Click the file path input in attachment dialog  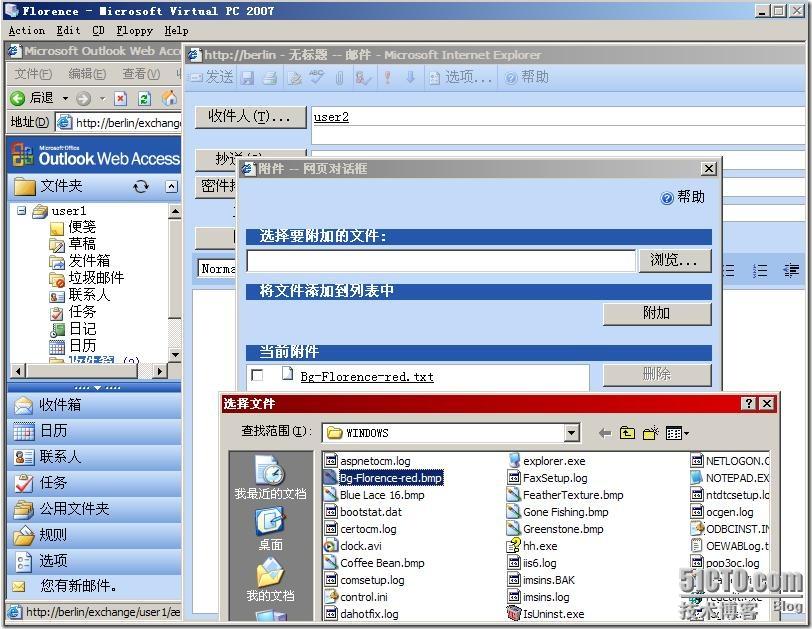click(441, 260)
